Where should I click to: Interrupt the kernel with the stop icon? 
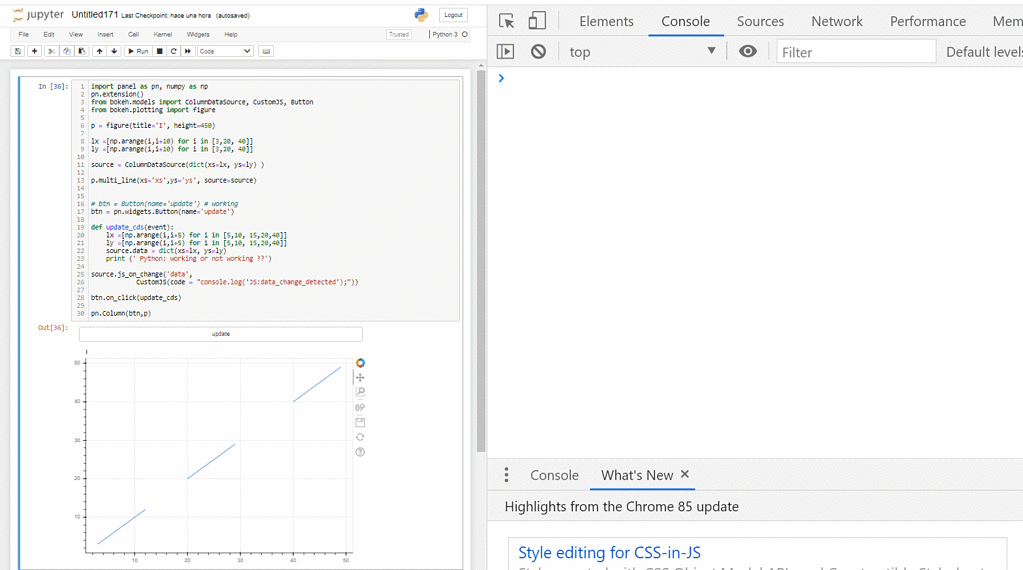[x=160, y=51]
